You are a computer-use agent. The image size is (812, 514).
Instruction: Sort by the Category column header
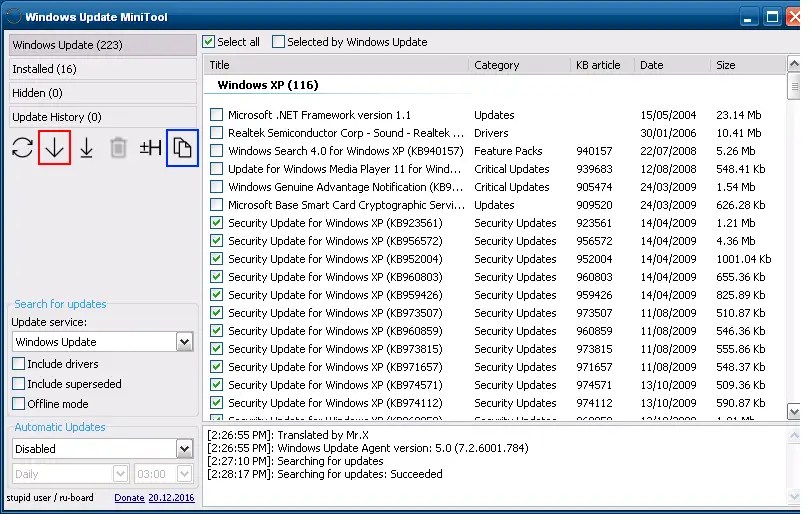tap(519, 65)
